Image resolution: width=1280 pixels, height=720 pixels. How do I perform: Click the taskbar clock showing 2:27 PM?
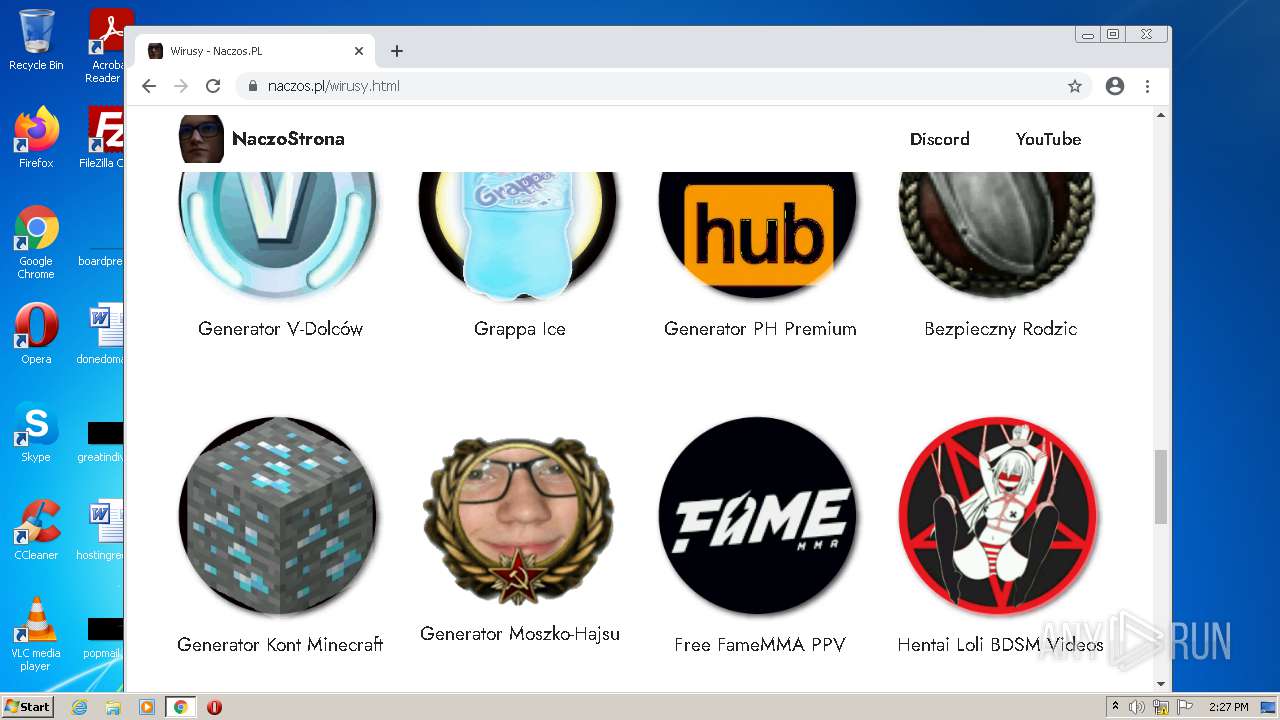(1228, 707)
